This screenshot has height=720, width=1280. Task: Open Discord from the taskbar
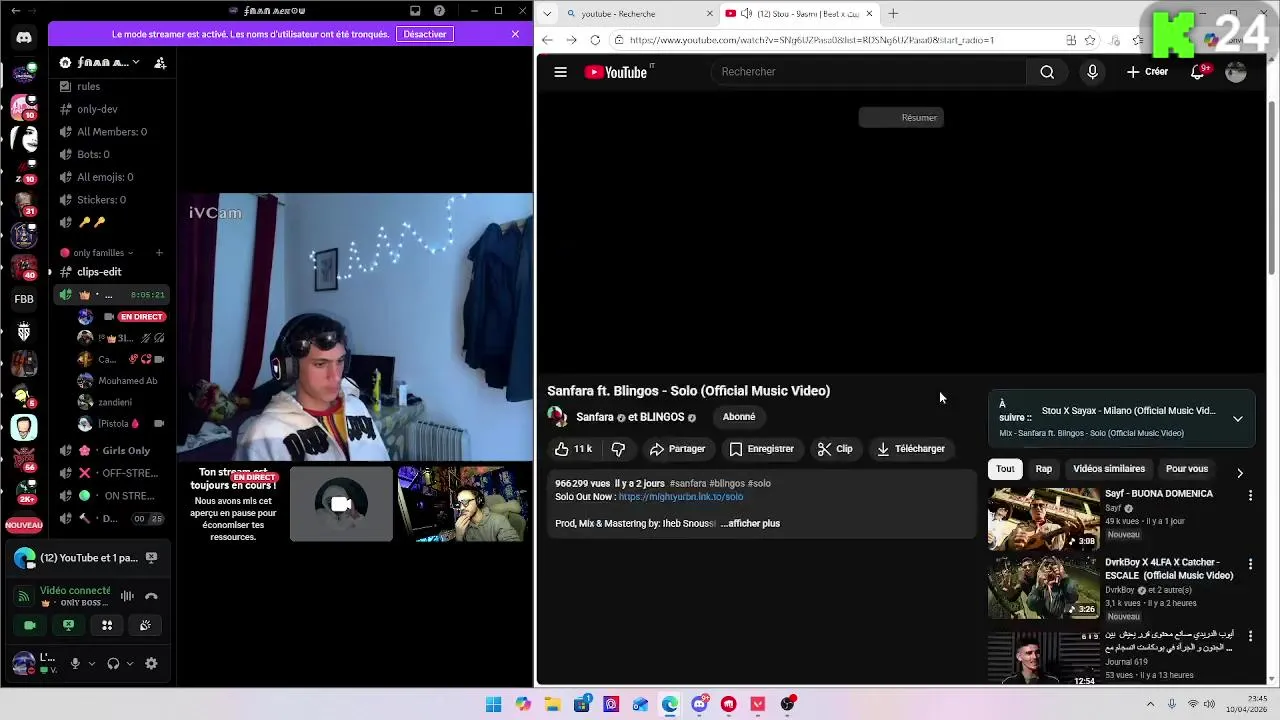[699, 704]
